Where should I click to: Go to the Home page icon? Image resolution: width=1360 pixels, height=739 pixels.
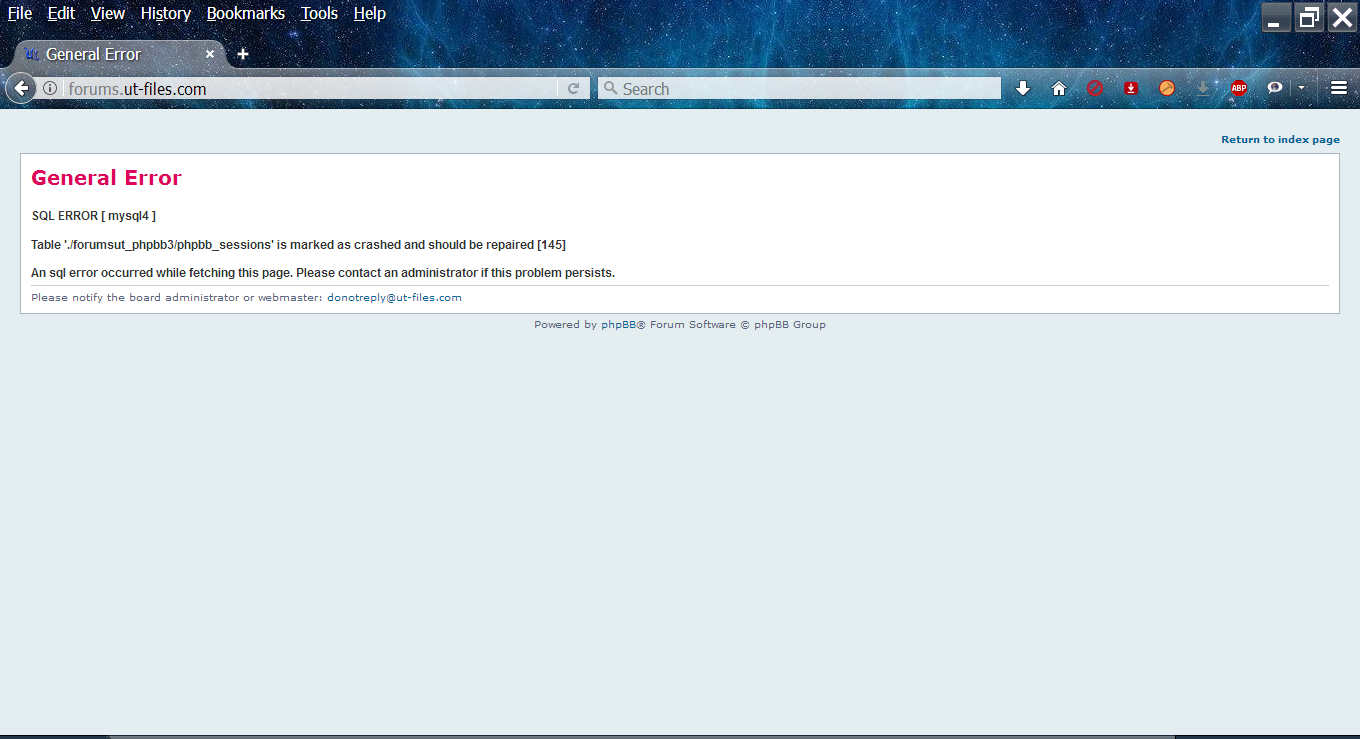tap(1059, 89)
